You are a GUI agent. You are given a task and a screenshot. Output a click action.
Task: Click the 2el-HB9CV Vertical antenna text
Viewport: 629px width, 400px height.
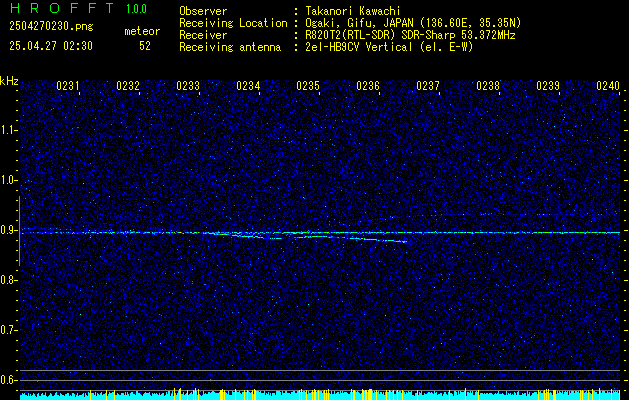tap(389, 47)
